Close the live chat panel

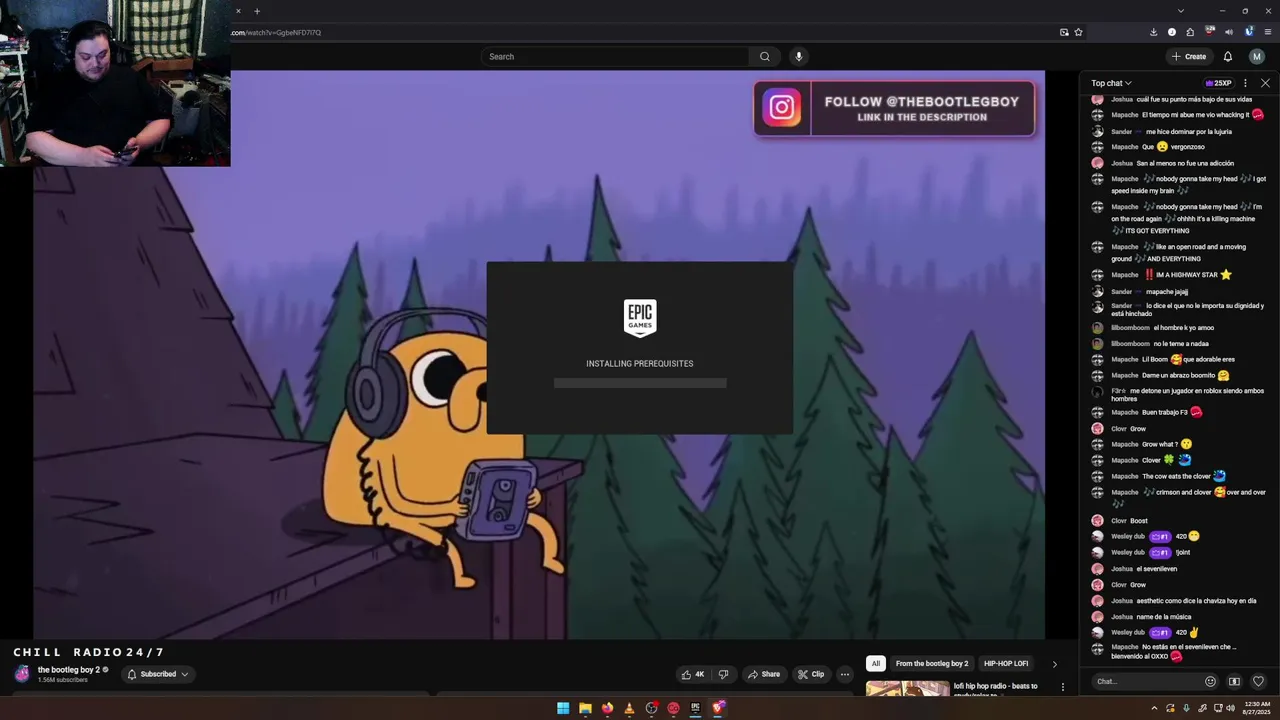tap(1265, 83)
